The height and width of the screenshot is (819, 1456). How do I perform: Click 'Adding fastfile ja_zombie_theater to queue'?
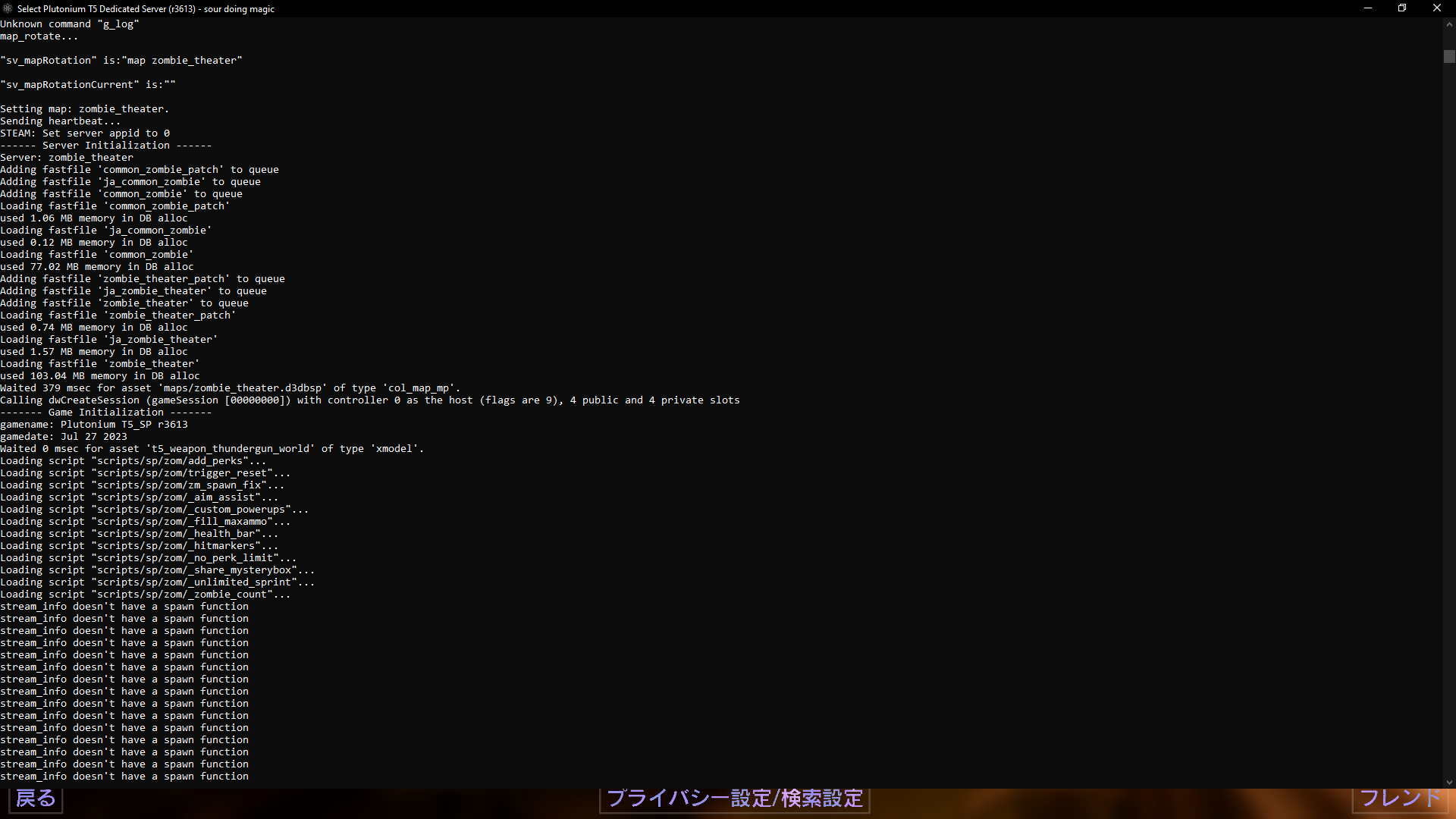click(133, 291)
